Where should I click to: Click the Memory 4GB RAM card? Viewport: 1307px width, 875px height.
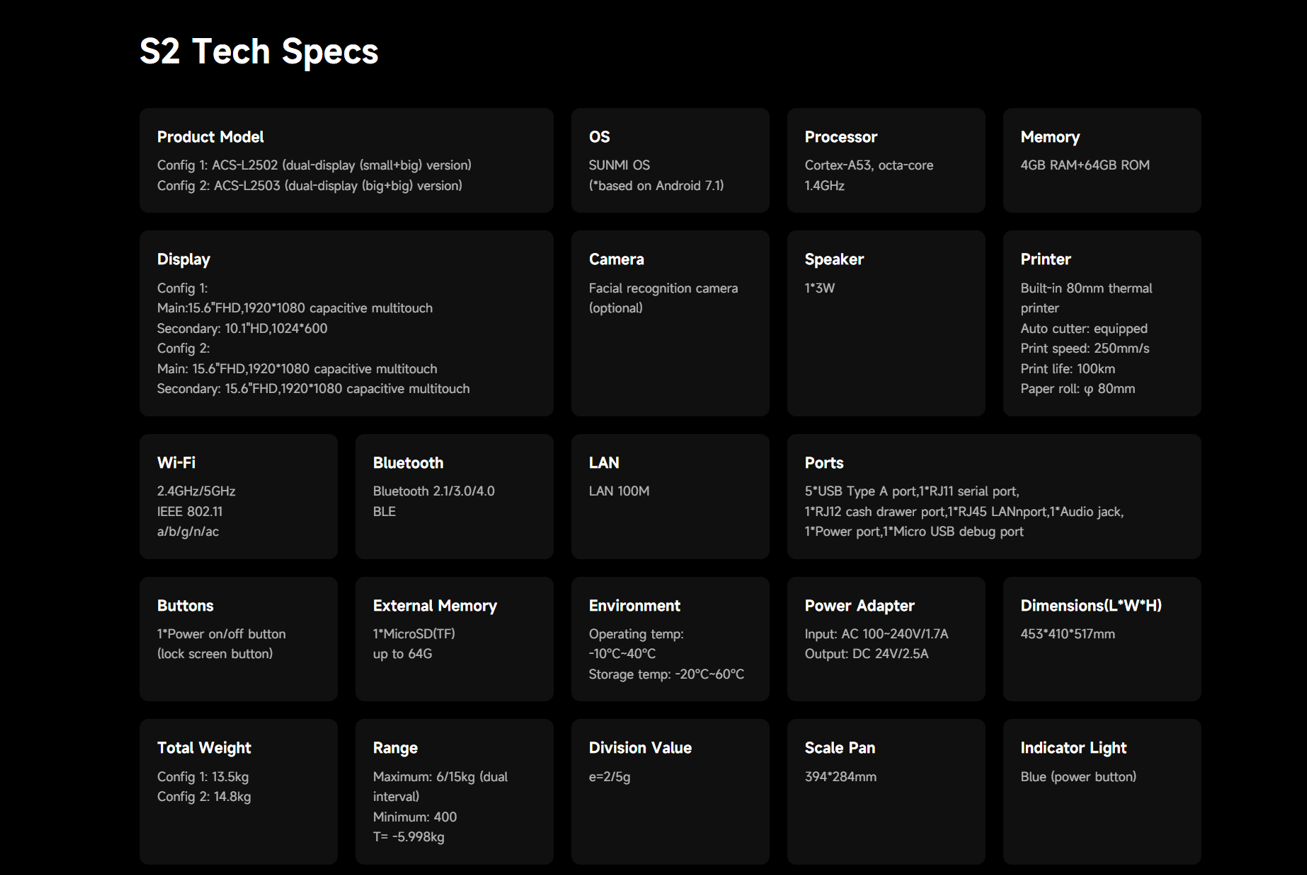pyautogui.click(x=1102, y=160)
